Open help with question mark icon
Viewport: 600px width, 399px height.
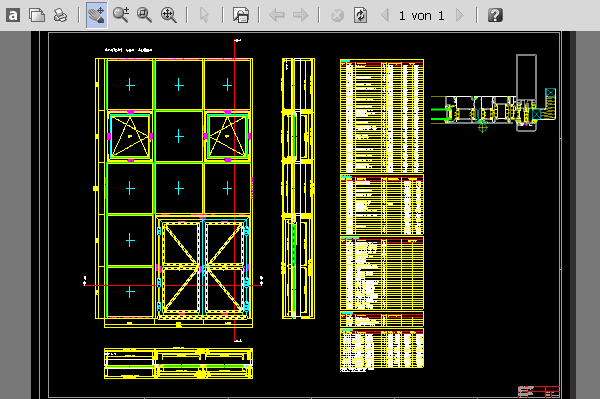point(495,15)
